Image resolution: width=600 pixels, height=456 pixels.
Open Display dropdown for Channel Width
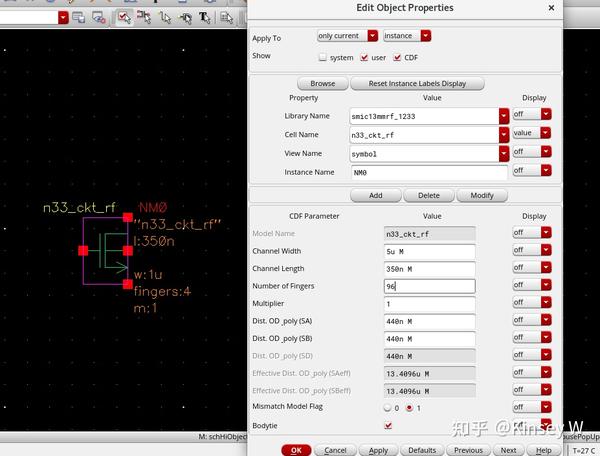(x=532, y=250)
